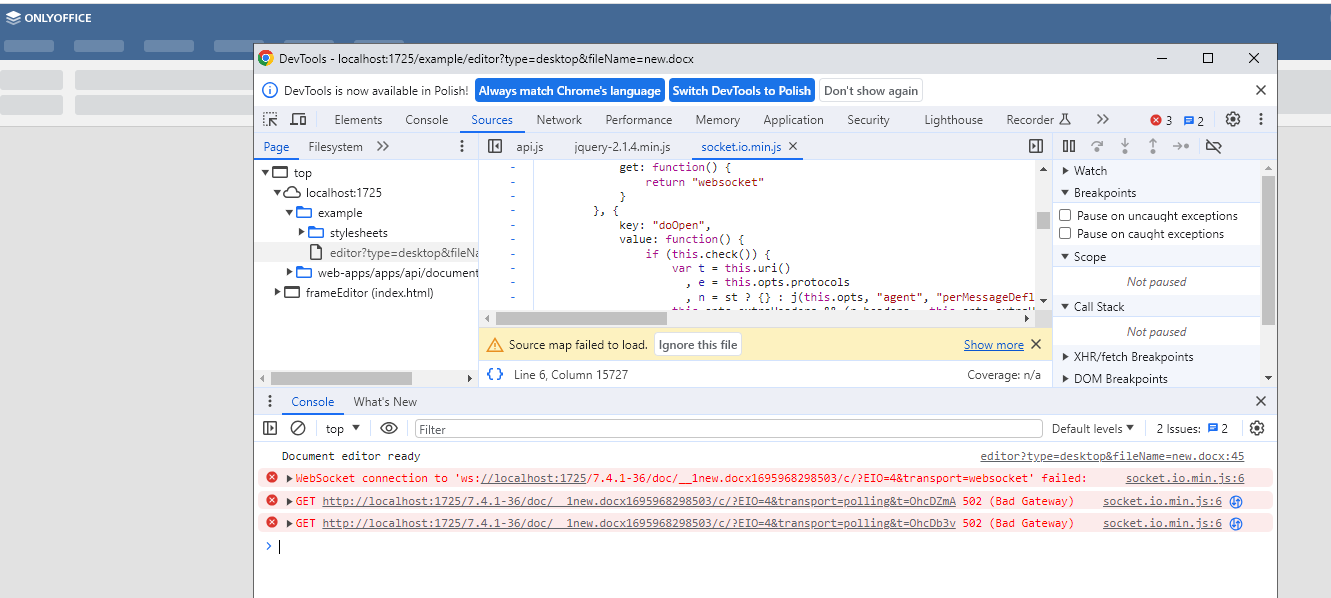
Task: Enable Pause on caught exceptions
Action: (1065, 233)
